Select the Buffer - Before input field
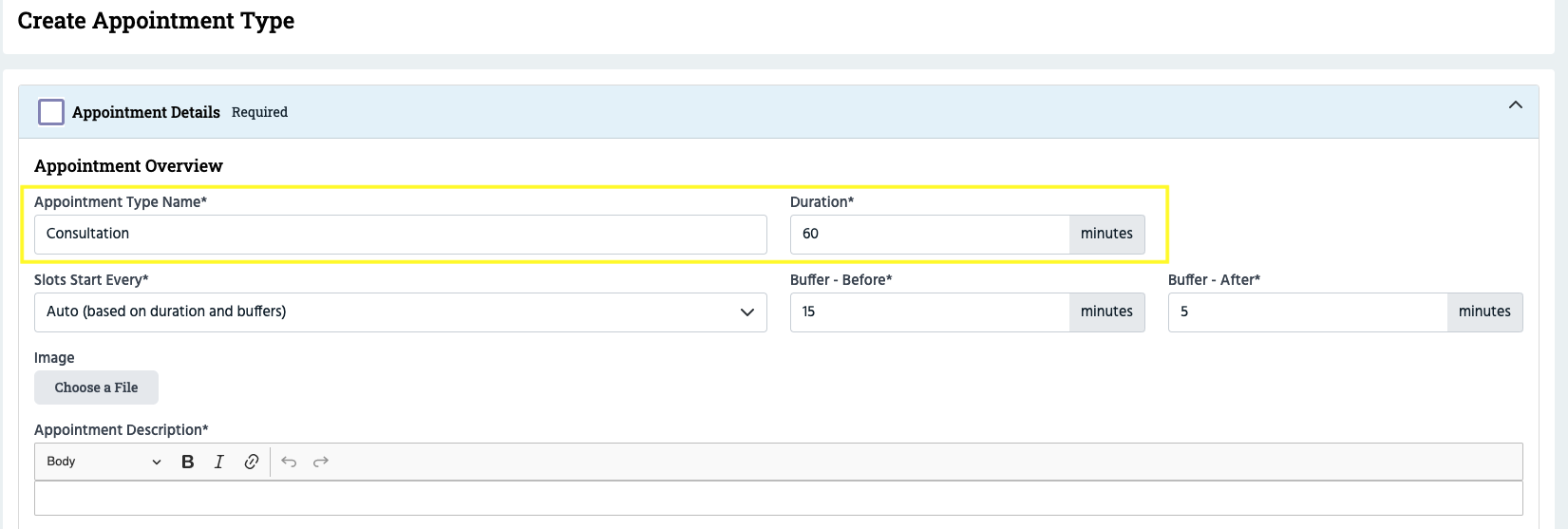This screenshot has height=529, width=1568. pos(929,312)
